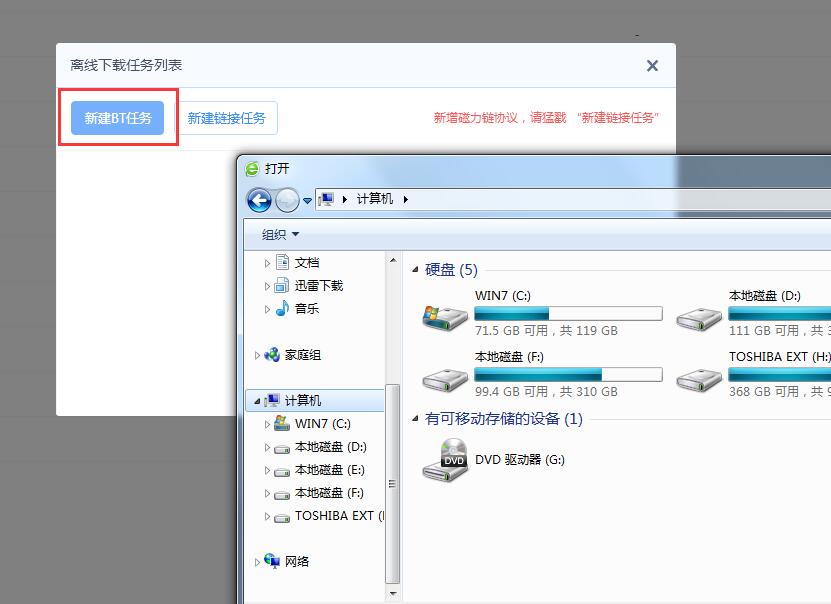This screenshot has width=831, height=604.
Task: Click the 有可移动存储的设备 (1) header
Action: point(504,419)
